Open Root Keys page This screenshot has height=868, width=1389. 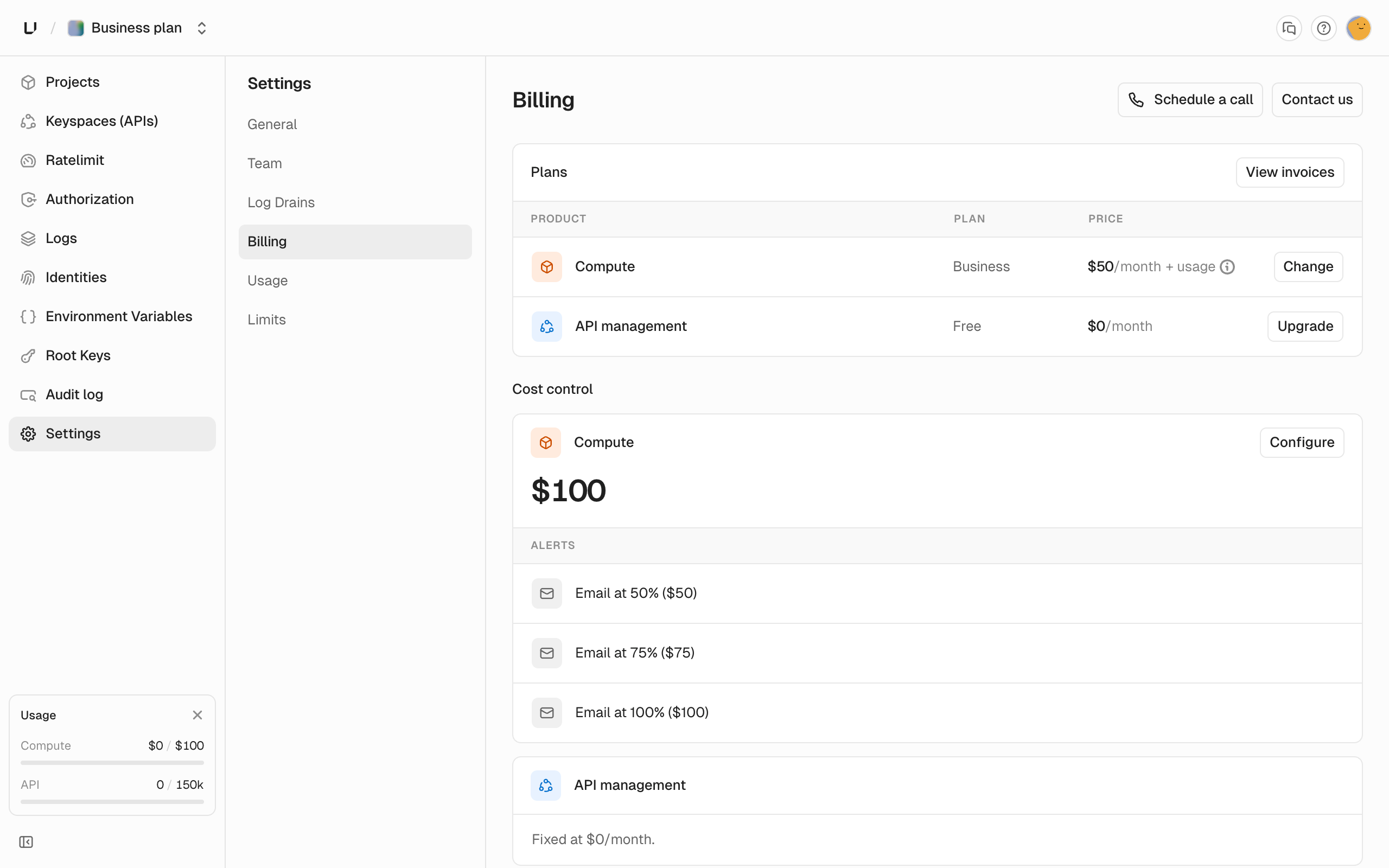coord(112,355)
